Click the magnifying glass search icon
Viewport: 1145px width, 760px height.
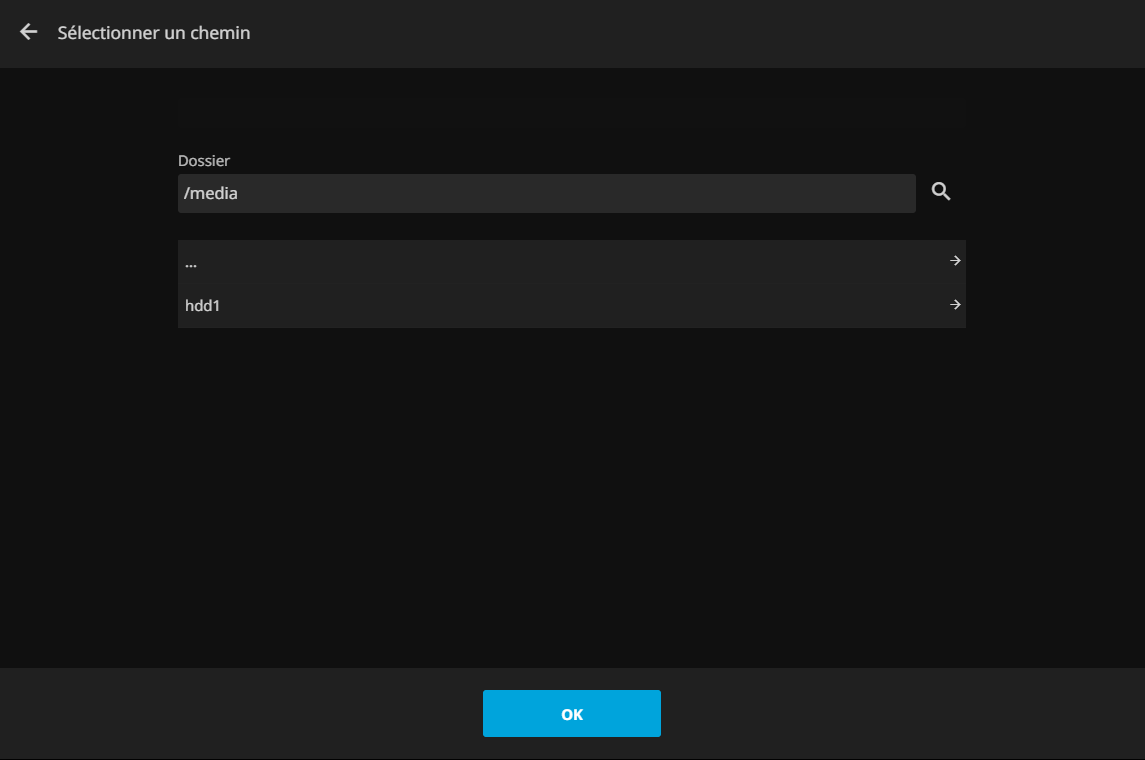point(941,192)
